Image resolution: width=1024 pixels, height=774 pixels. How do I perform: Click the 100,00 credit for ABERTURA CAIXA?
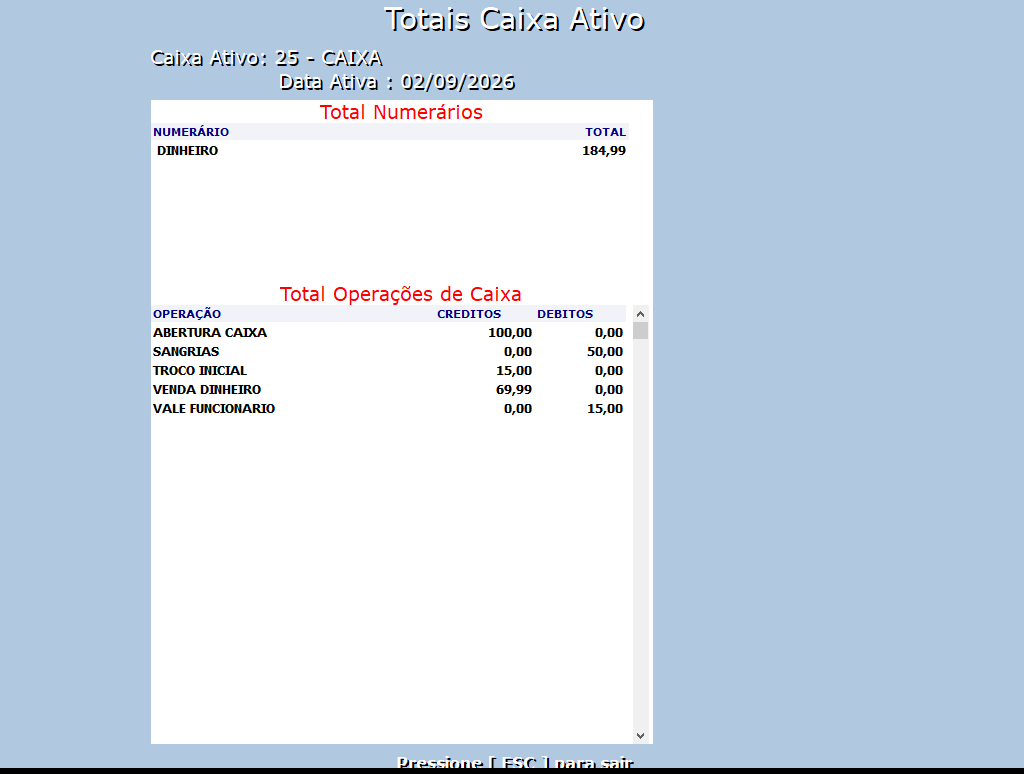tap(510, 333)
